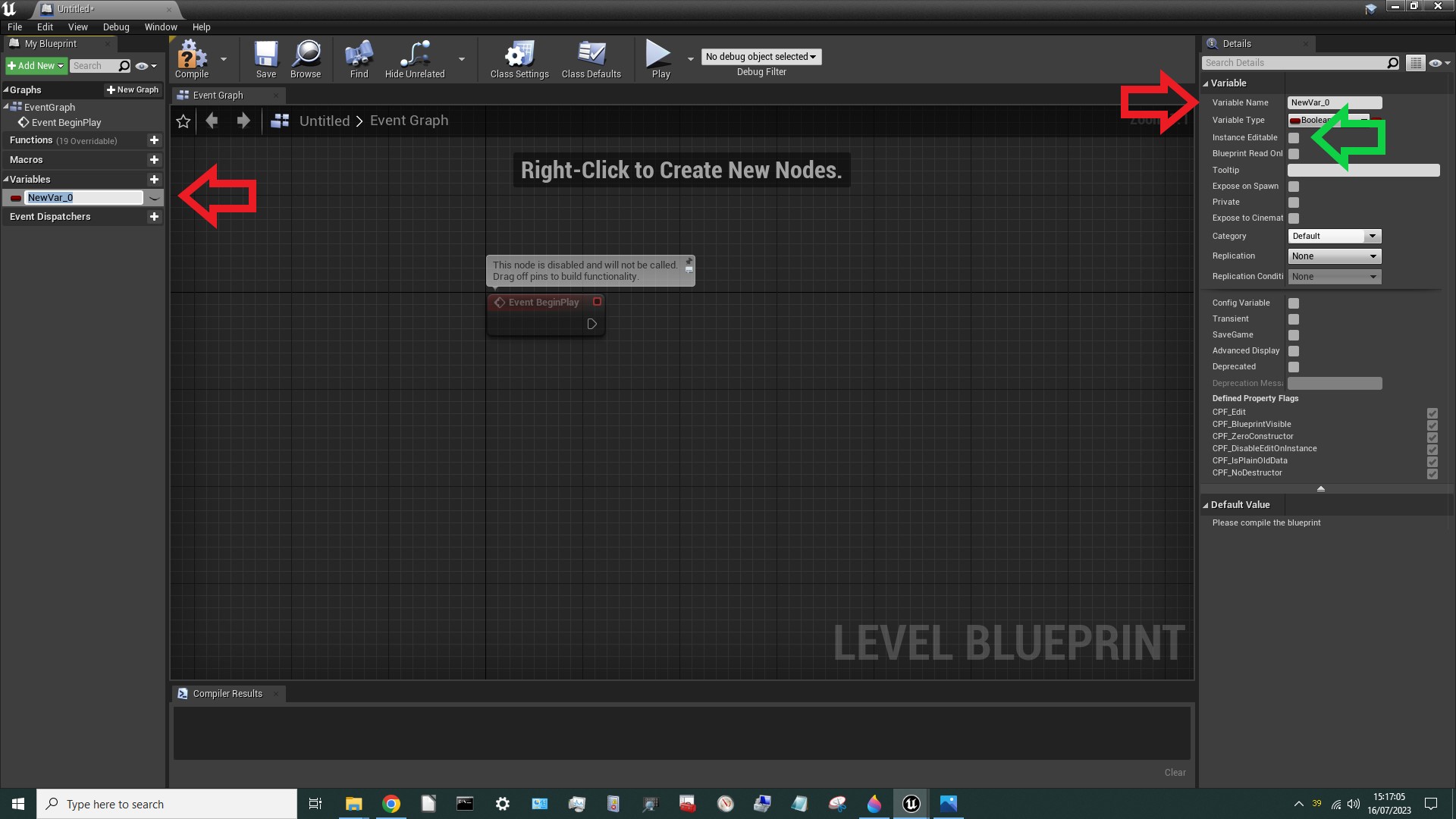This screenshot has height=819, width=1456.
Task: Navigate forward in graph history
Action: click(x=243, y=121)
